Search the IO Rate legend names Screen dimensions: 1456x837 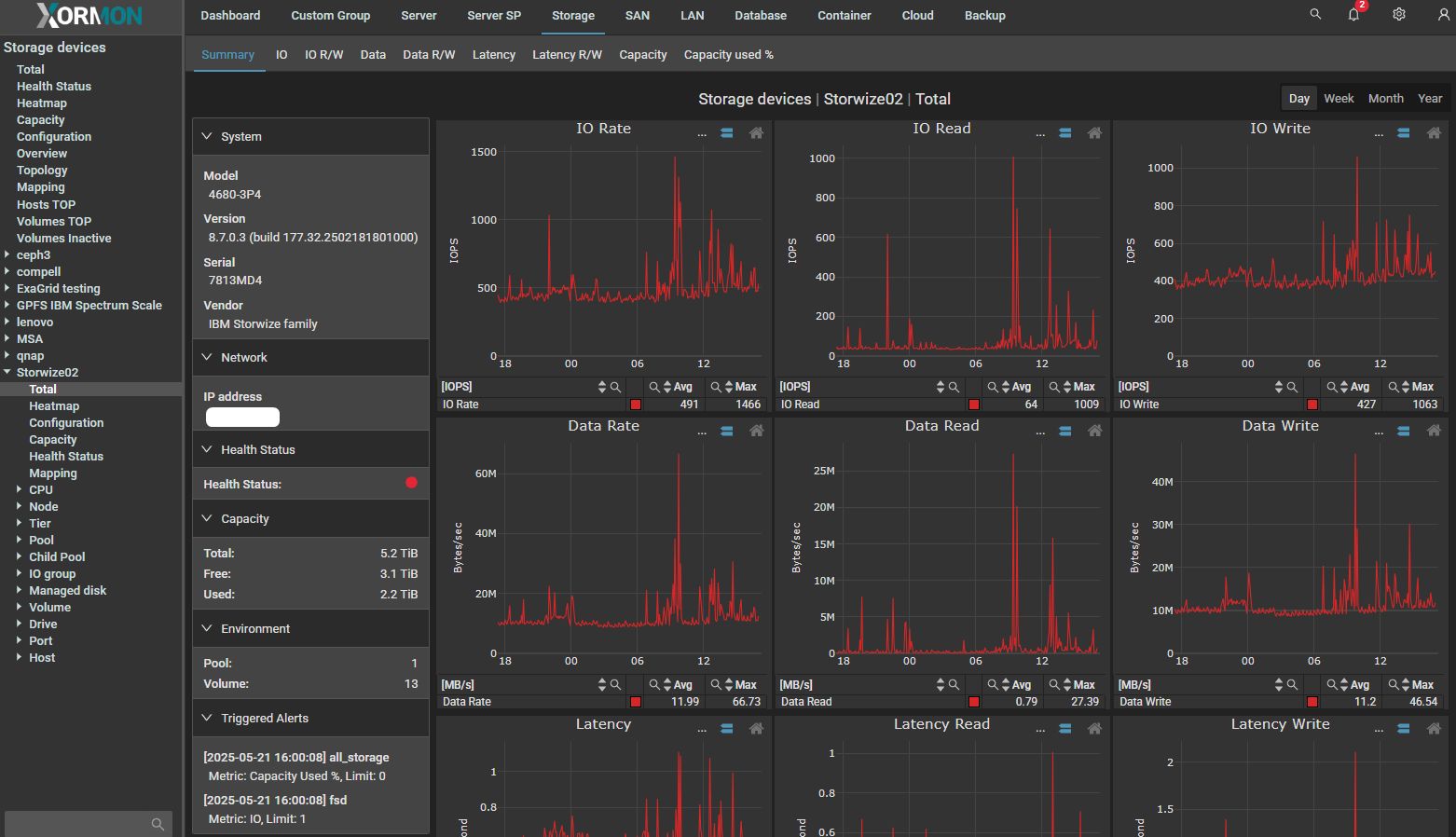click(615, 387)
